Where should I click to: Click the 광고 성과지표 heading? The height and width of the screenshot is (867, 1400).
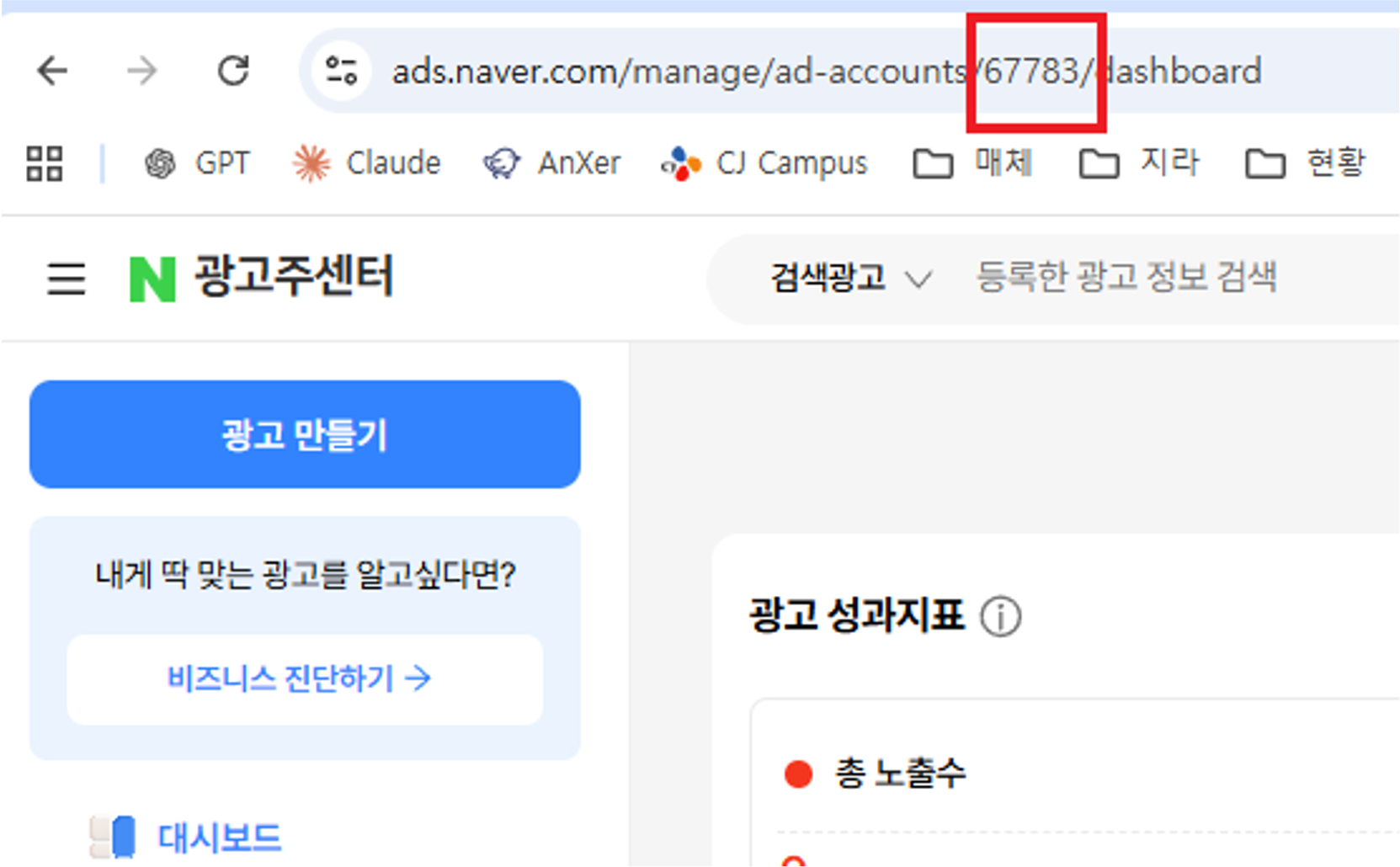pos(856,614)
